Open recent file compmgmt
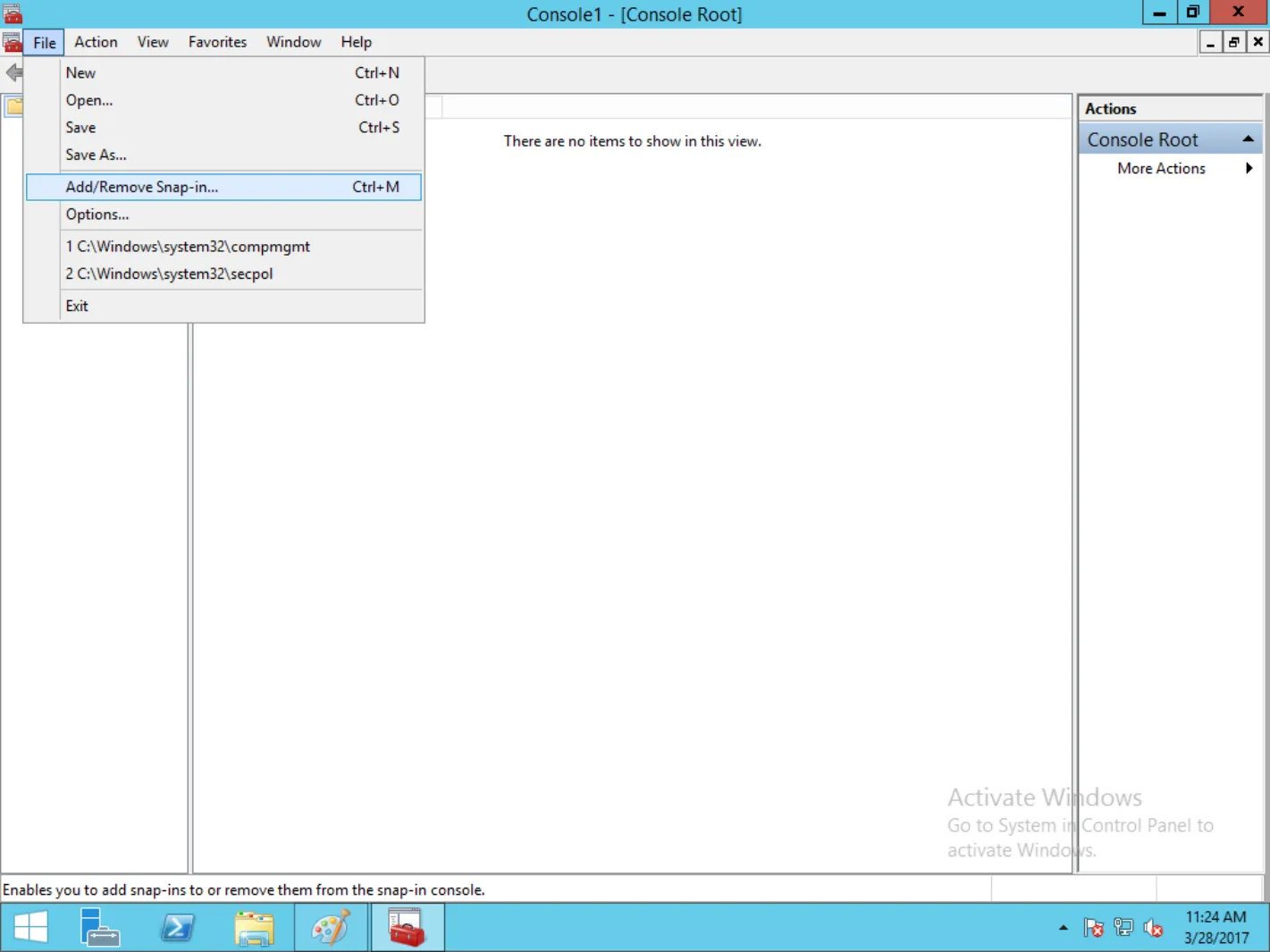 223,247
